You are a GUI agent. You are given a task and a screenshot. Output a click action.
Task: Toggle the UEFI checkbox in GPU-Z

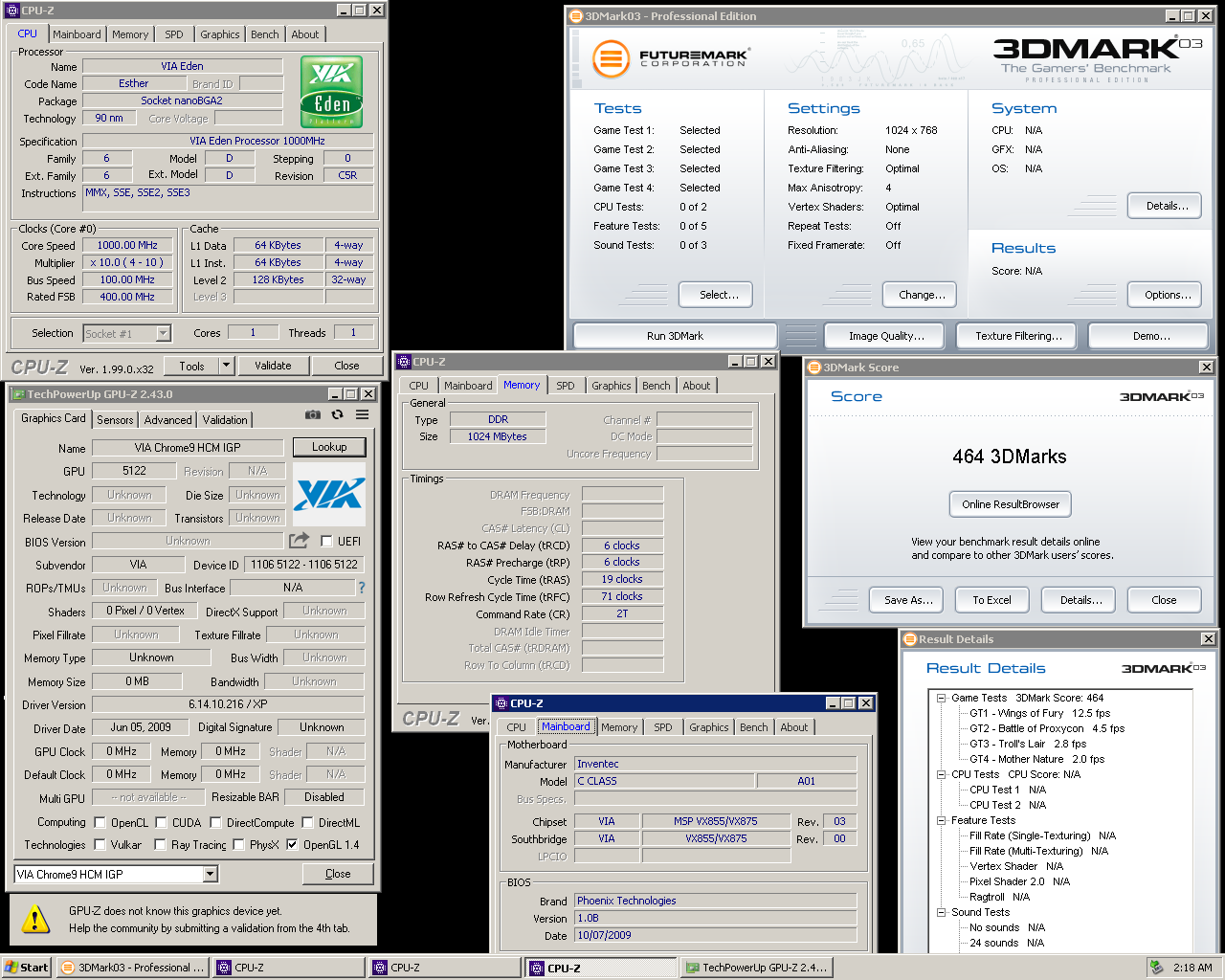(326, 541)
